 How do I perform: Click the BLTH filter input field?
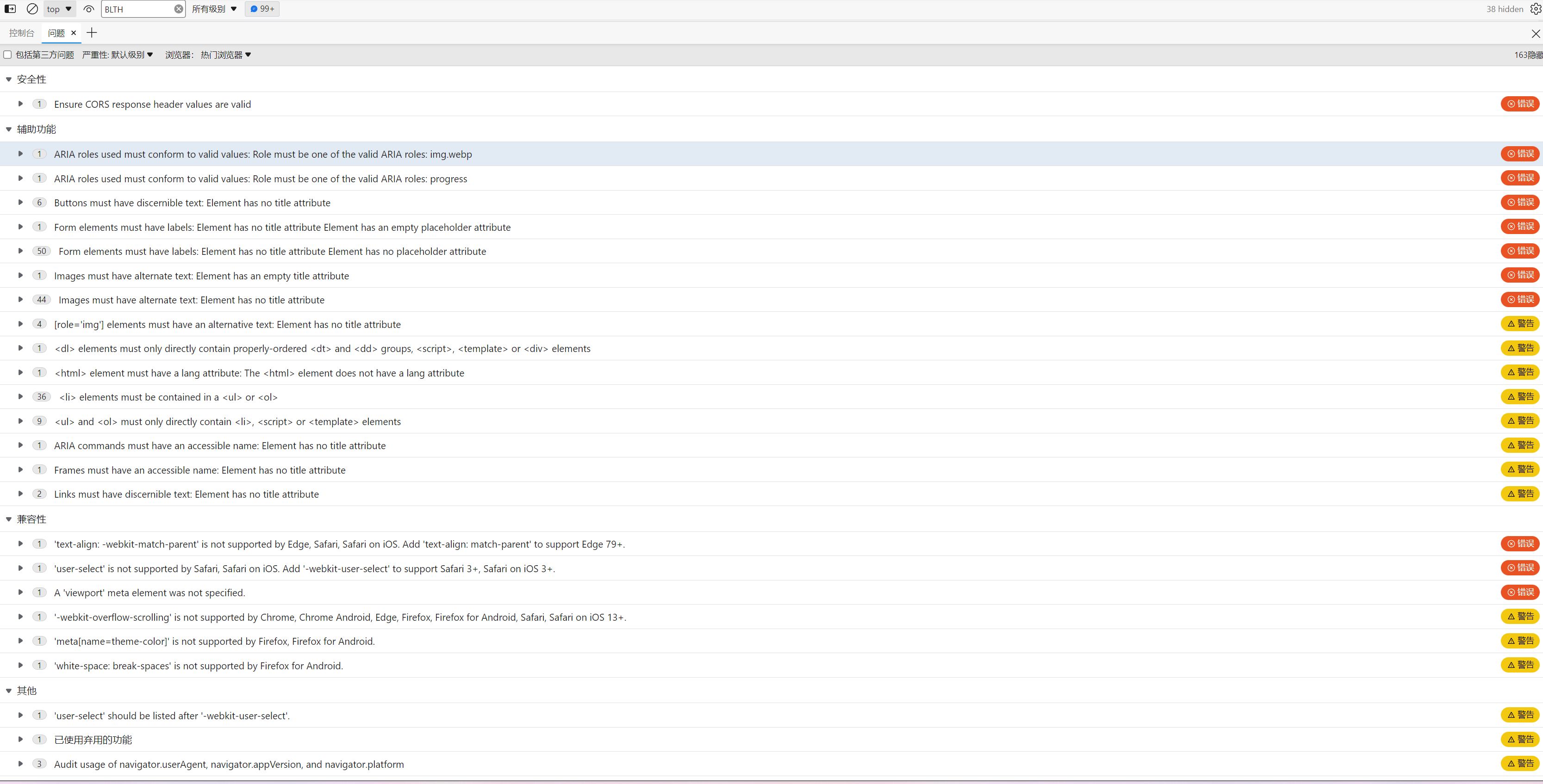[x=138, y=9]
